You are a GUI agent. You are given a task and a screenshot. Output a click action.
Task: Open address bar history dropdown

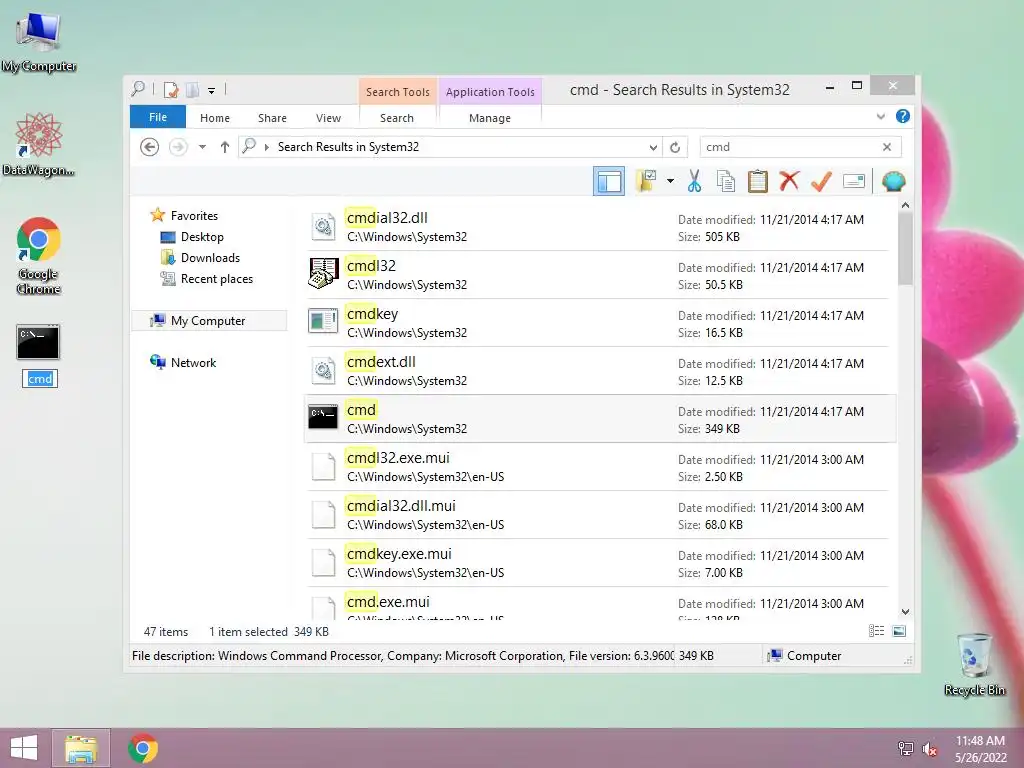653,148
